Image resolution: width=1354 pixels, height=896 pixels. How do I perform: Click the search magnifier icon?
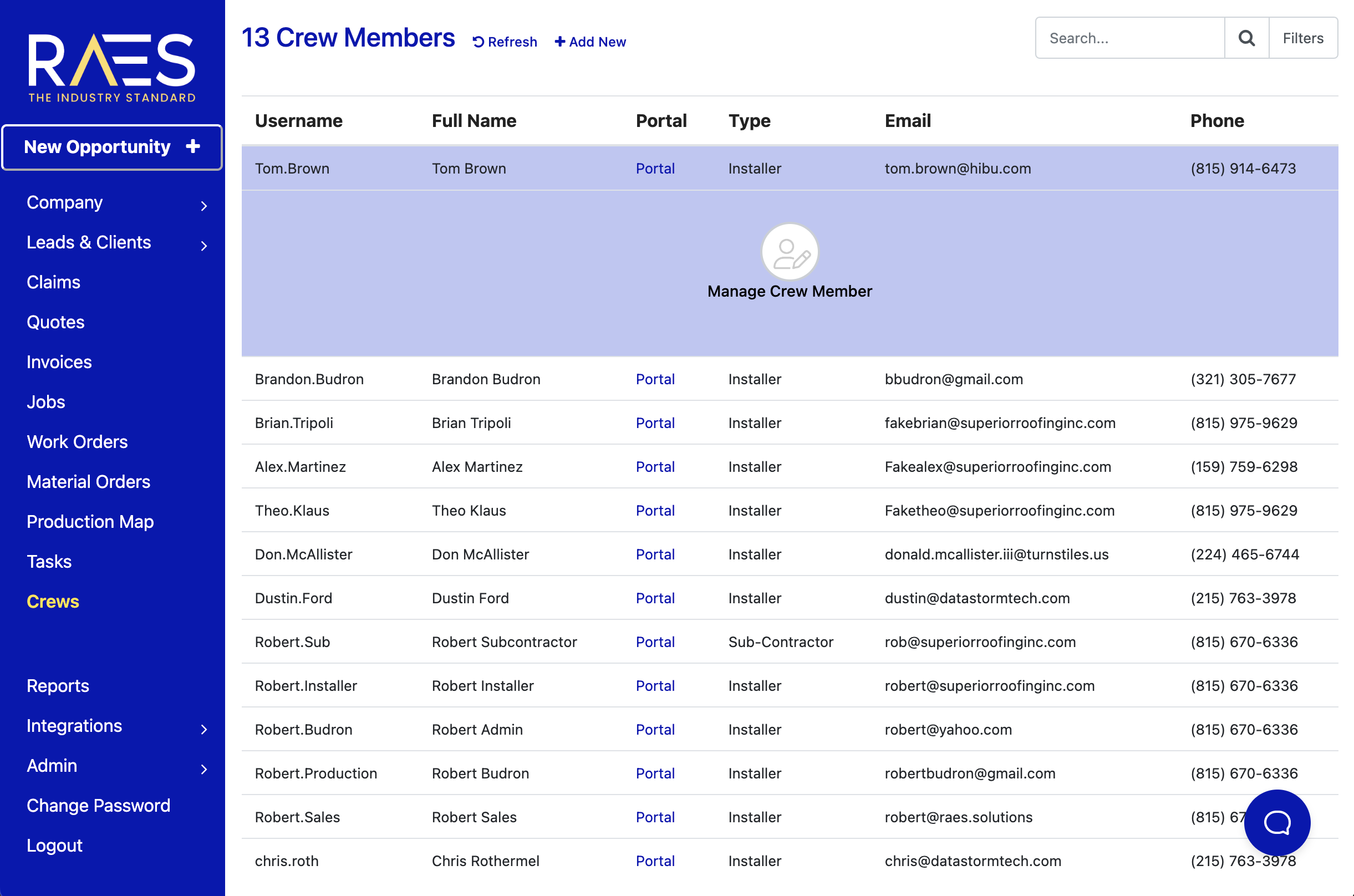point(1246,38)
